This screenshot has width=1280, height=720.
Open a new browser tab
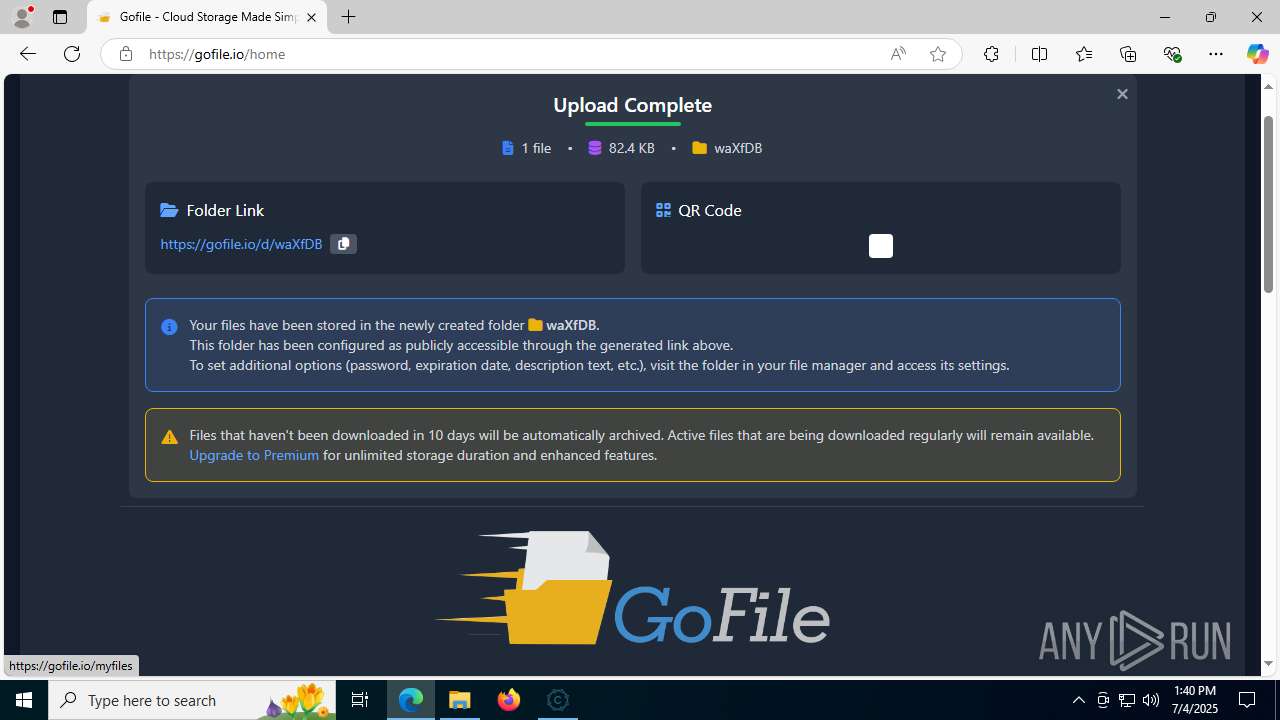[x=348, y=17]
